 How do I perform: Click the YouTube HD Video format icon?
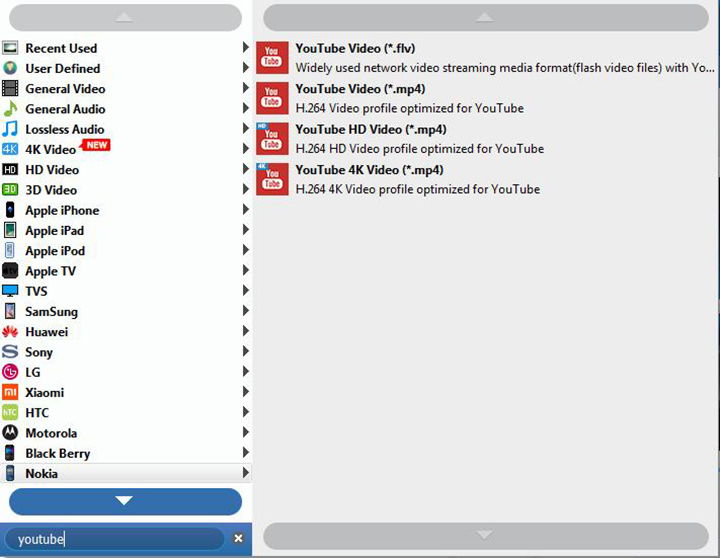[x=272, y=139]
